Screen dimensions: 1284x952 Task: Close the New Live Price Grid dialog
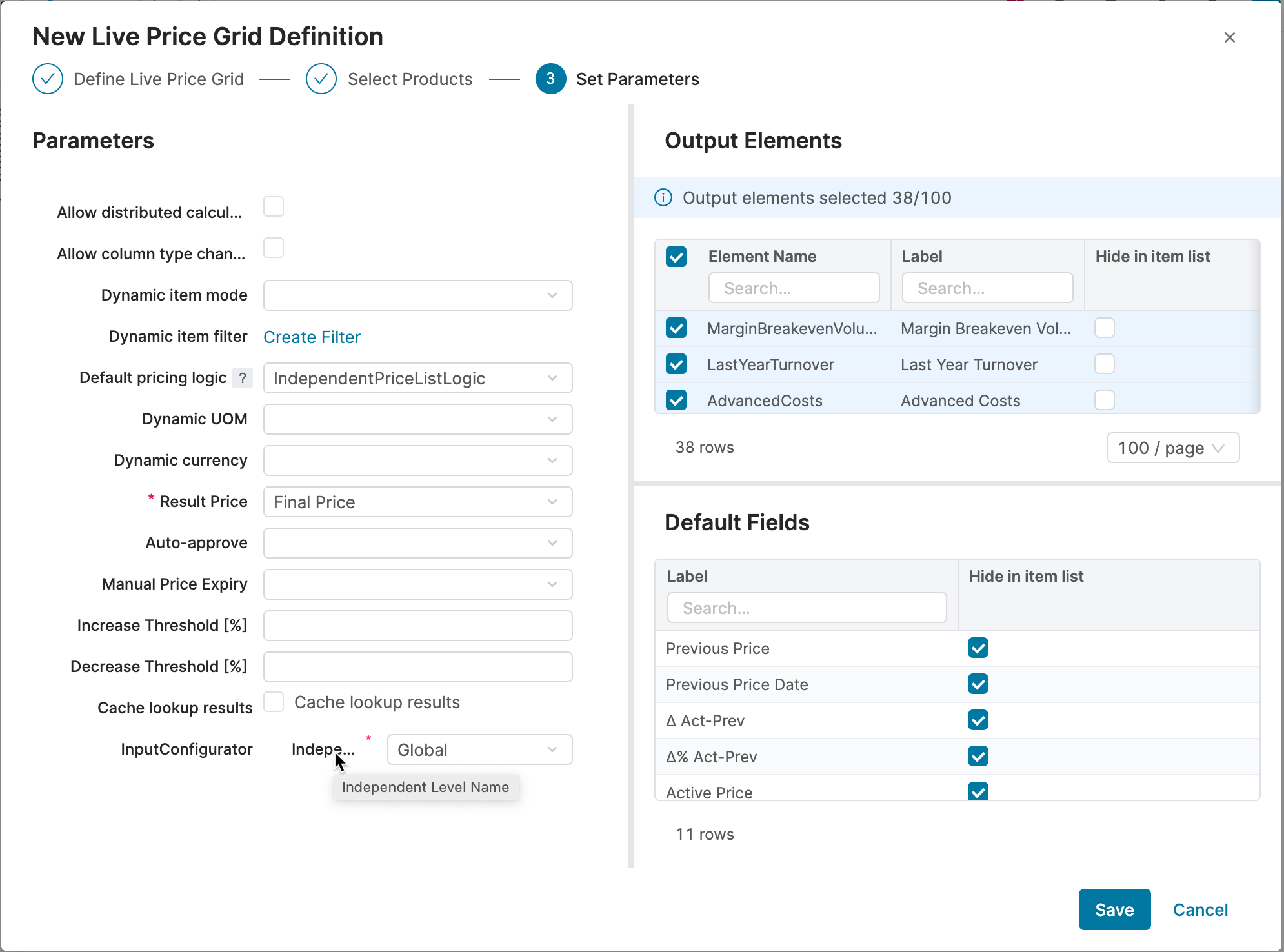[x=1229, y=37]
